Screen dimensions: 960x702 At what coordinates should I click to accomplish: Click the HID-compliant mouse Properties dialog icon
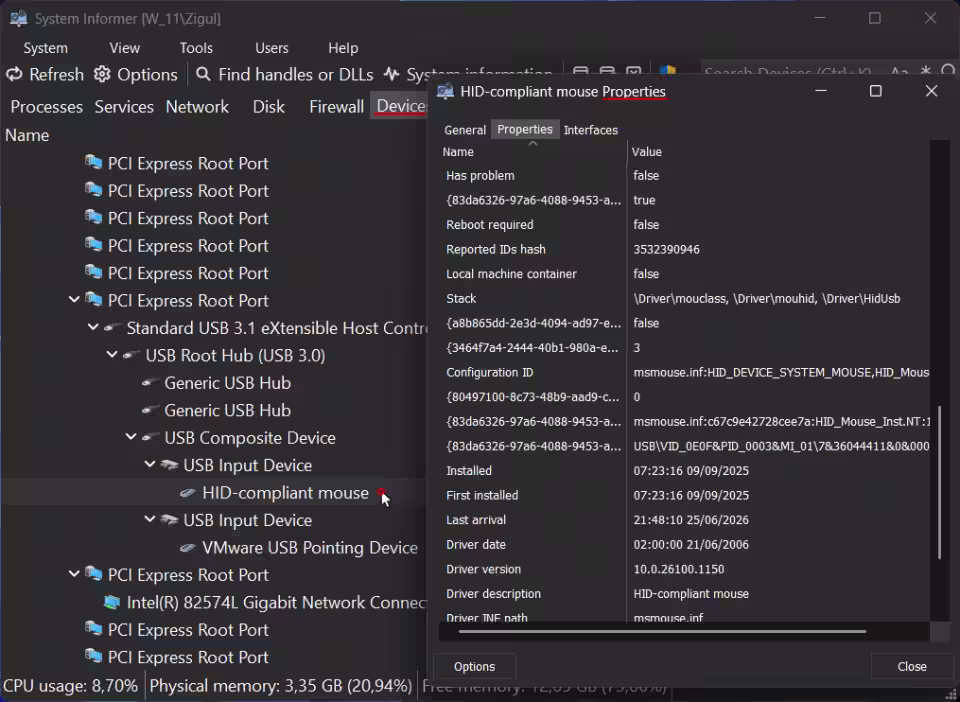coord(445,92)
